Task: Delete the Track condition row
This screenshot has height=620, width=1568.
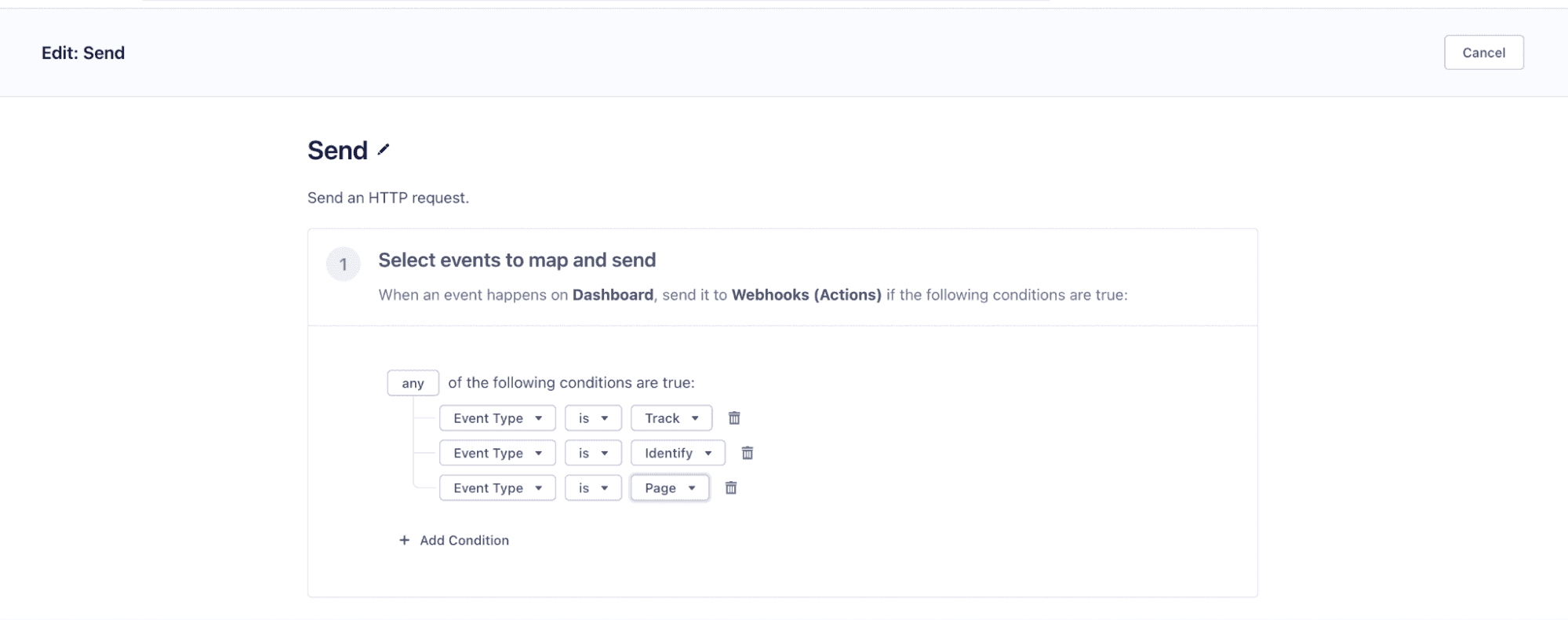Action: 734,418
